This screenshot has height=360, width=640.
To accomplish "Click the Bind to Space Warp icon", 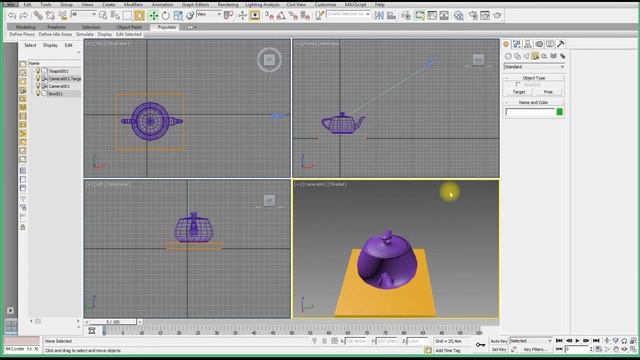I will point(63,16).
